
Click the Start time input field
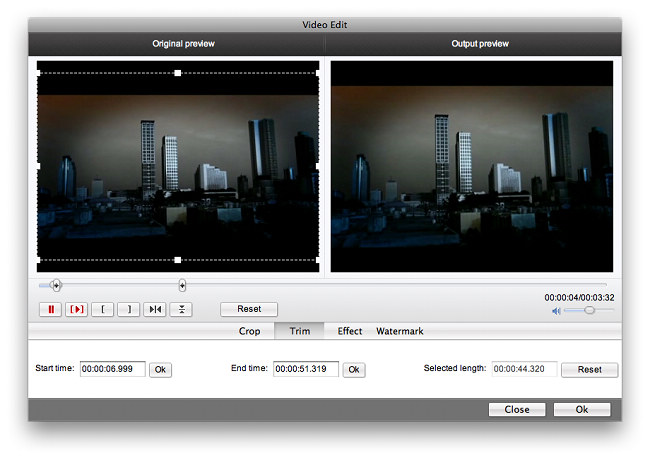pyautogui.click(x=113, y=369)
